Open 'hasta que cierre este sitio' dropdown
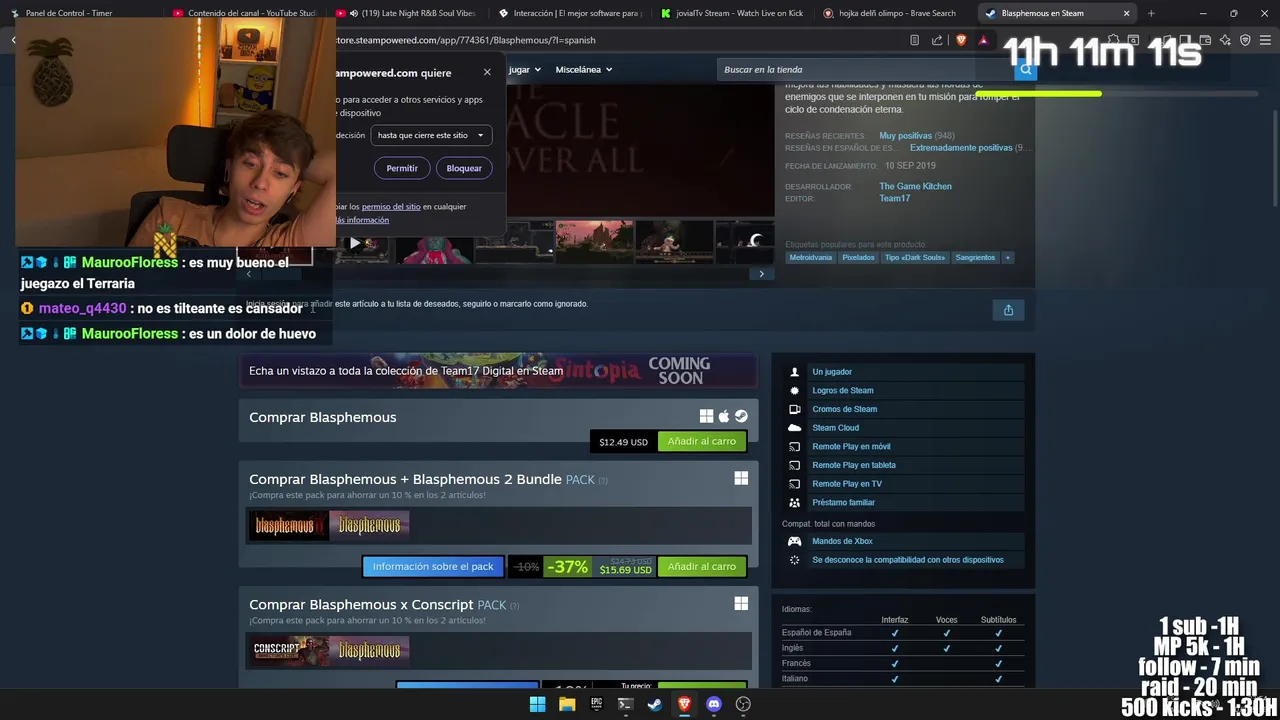This screenshot has height=720, width=1280. tap(430, 135)
